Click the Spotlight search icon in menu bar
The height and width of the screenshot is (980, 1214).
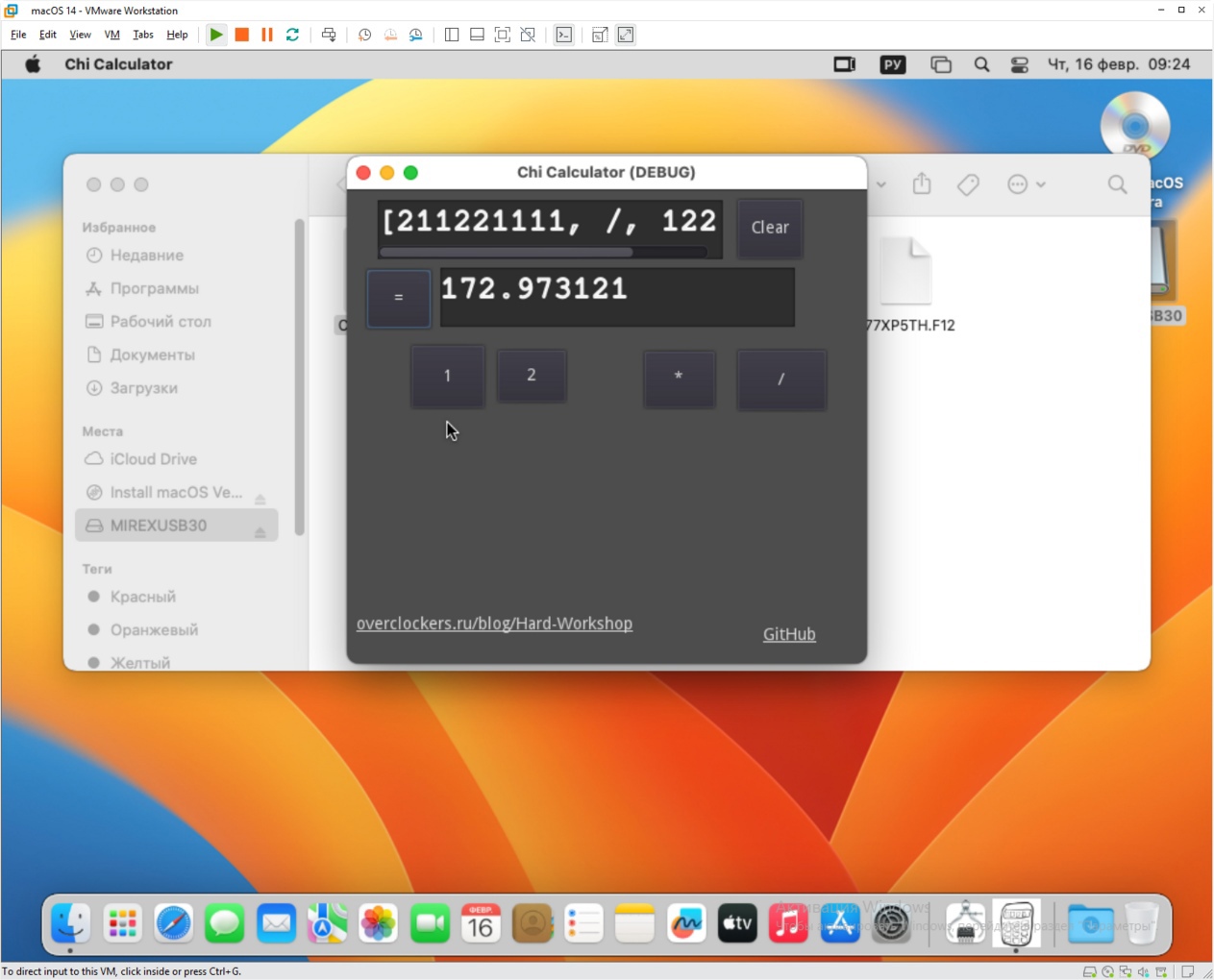coord(981,64)
